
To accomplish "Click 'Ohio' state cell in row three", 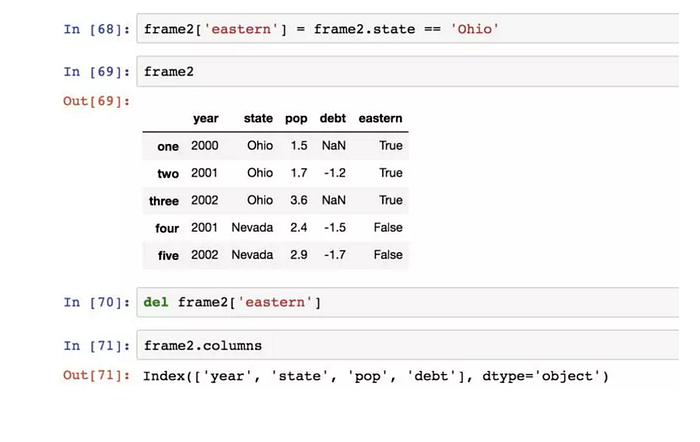I will [x=260, y=200].
